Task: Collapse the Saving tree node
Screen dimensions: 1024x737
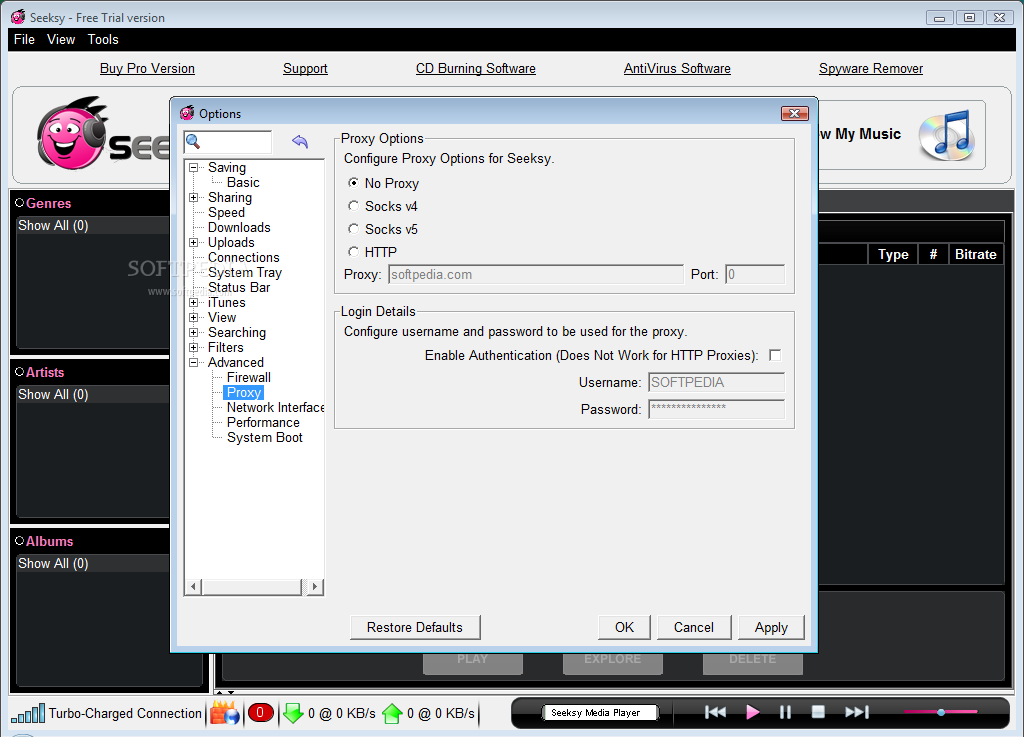Action: coord(194,168)
